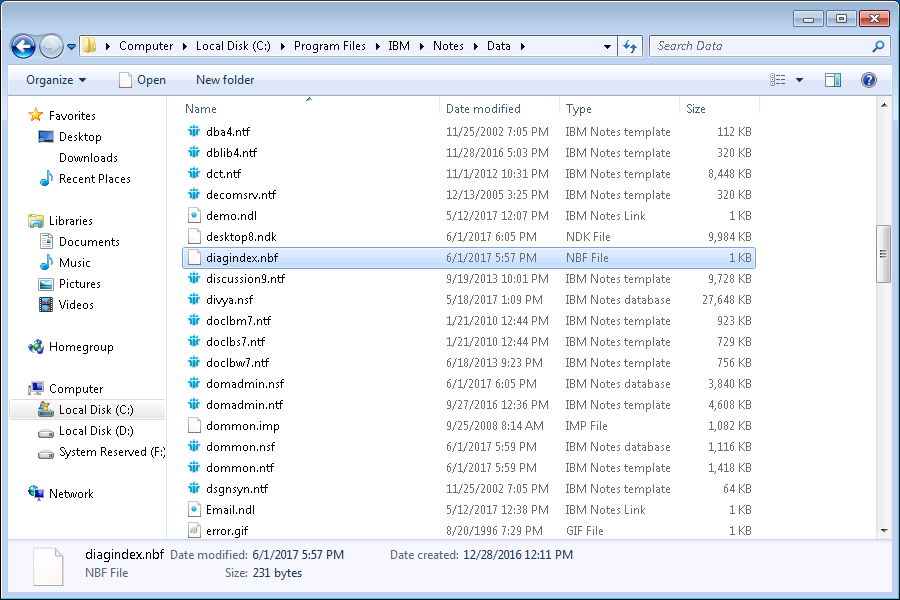Expand the arrow after Data breadcrumb
The width and height of the screenshot is (900, 600).
click(x=522, y=47)
